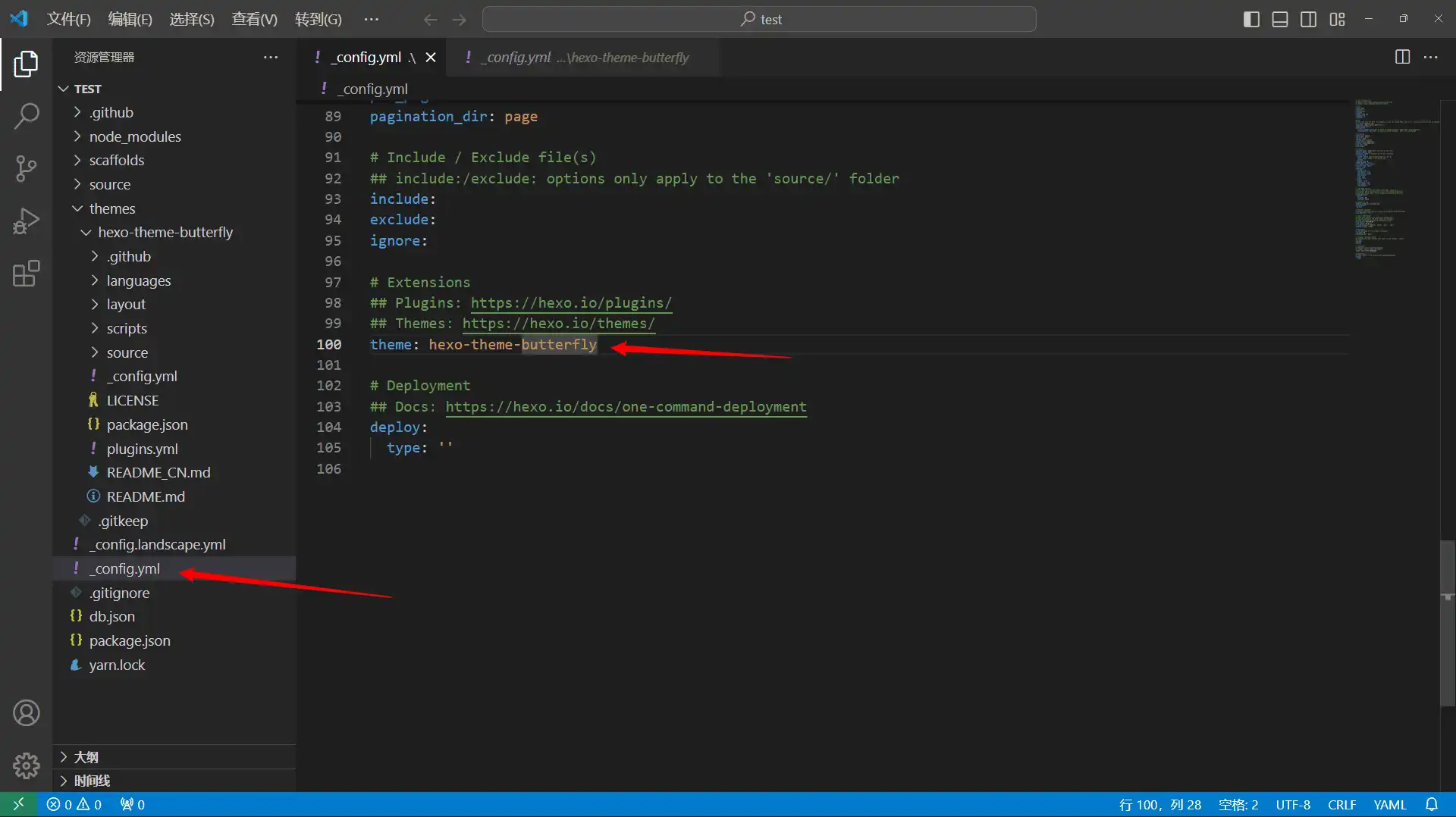Viewport: 1456px width, 817px height.
Task: Open the Extensions view
Action: pos(26,274)
